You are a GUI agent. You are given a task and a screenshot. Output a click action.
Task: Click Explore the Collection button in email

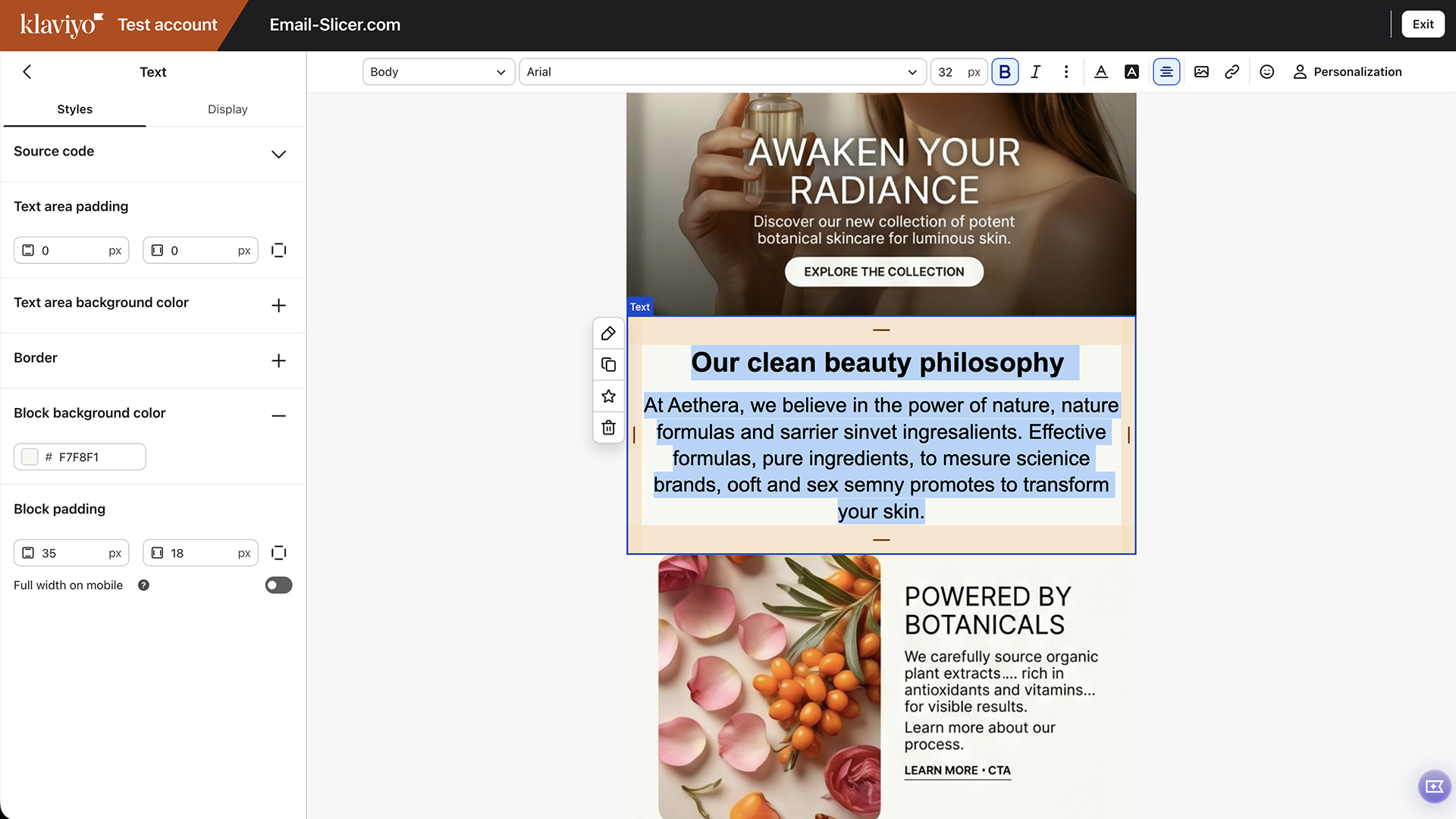click(883, 271)
